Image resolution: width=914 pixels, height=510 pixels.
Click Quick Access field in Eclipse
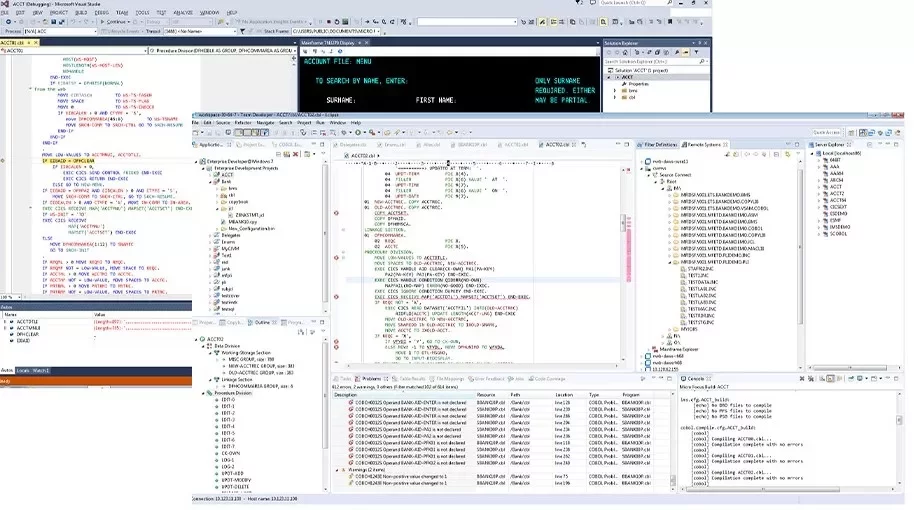pos(827,133)
